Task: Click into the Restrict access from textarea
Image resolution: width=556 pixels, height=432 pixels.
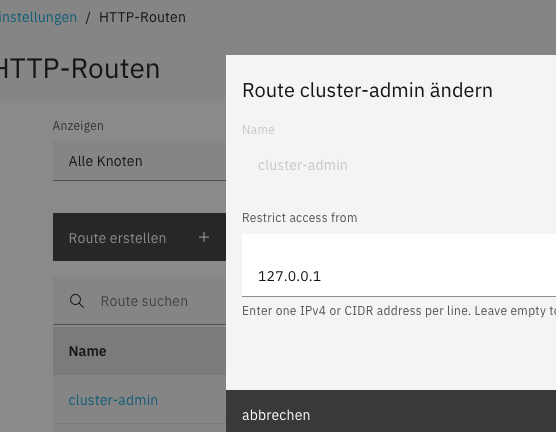Action: point(399,265)
